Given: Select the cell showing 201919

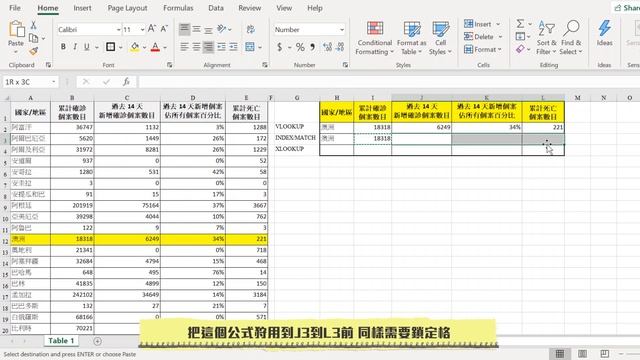Looking at the screenshot, I should 72,205.
